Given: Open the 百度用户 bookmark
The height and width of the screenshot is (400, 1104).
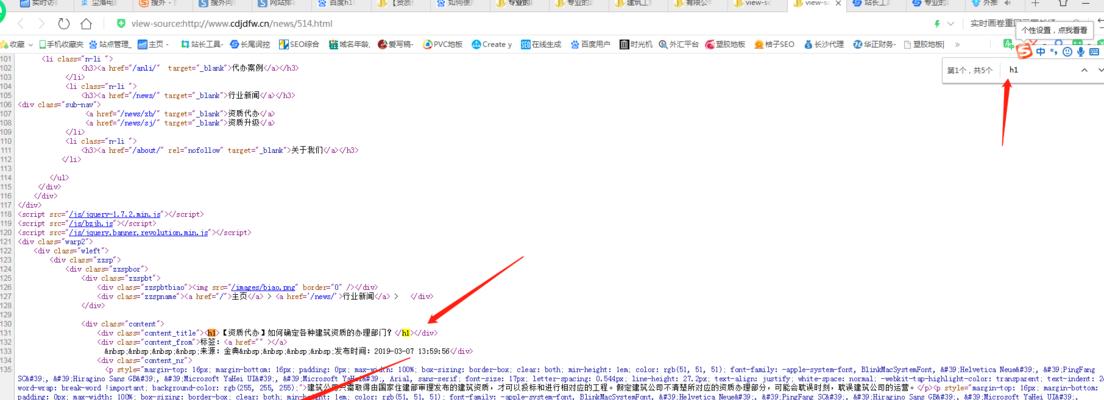Looking at the screenshot, I should point(591,44).
